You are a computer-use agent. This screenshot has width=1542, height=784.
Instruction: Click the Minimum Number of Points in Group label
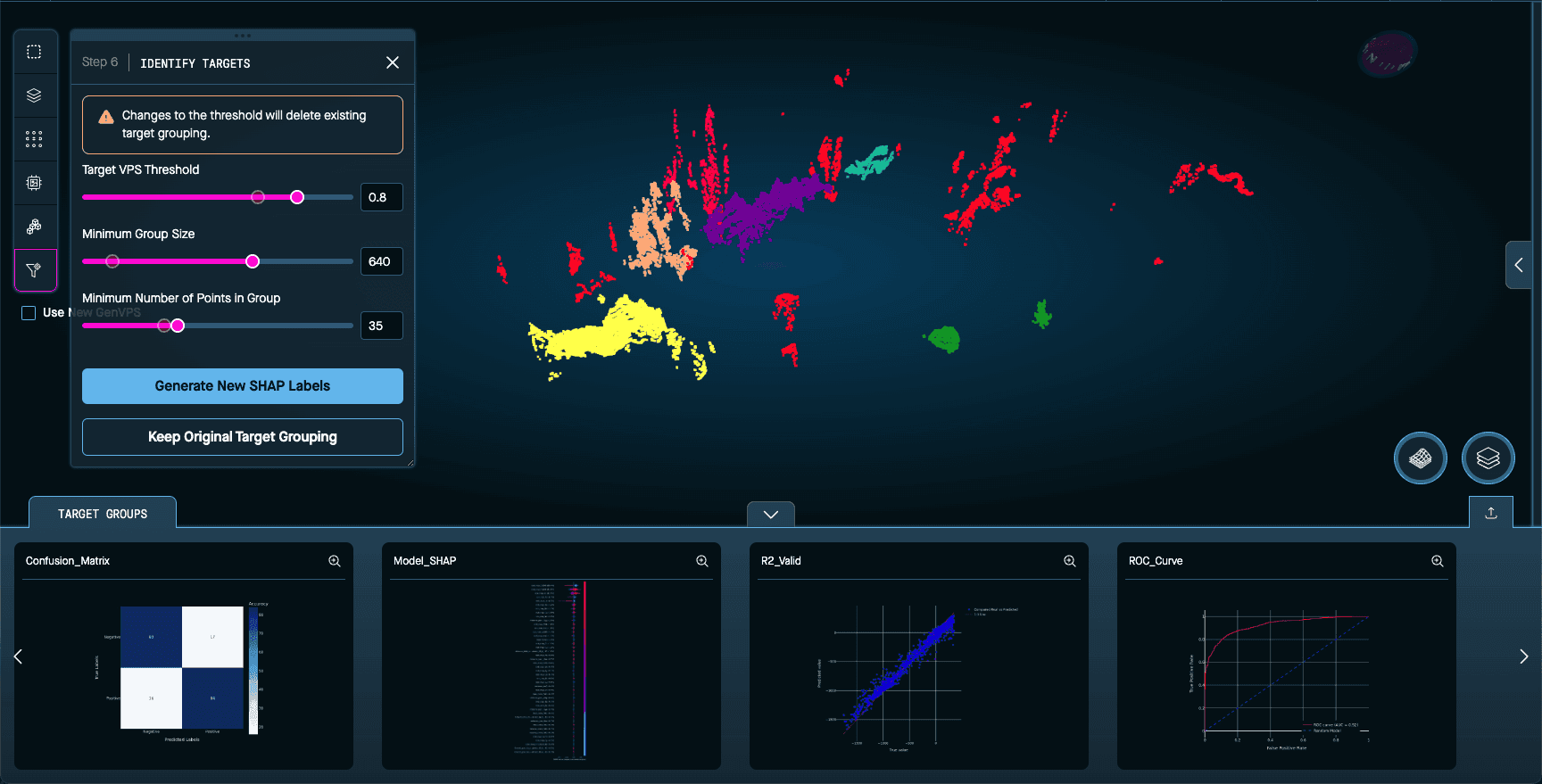(x=181, y=298)
